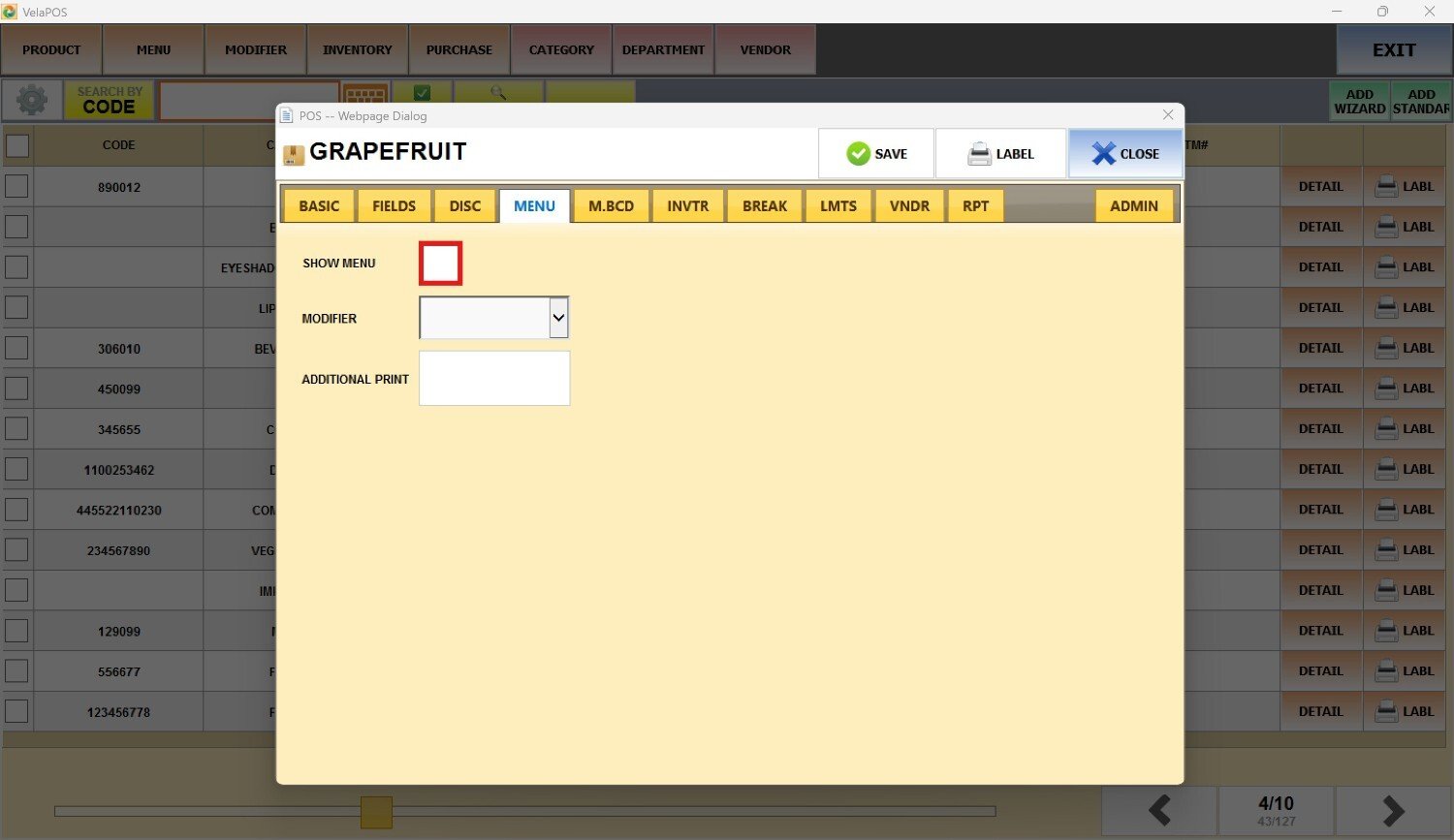Open the ADMIN tab
The image size is (1454, 840).
click(1133, 206)
